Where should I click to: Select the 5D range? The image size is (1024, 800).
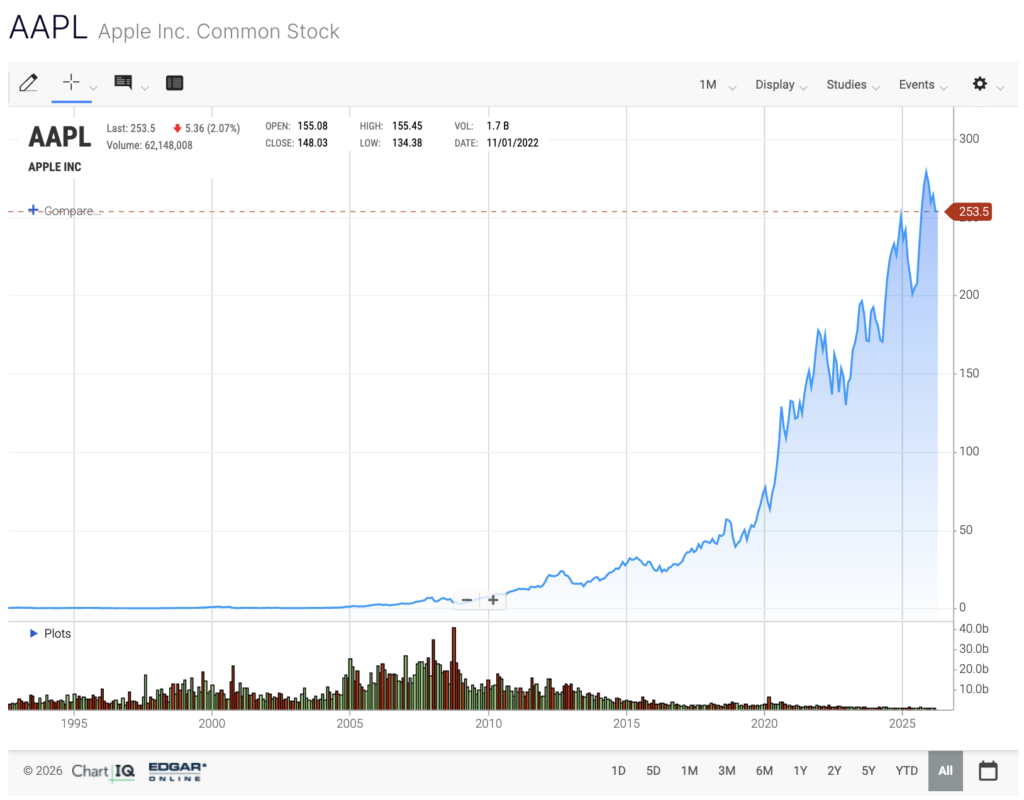(653, 771)
